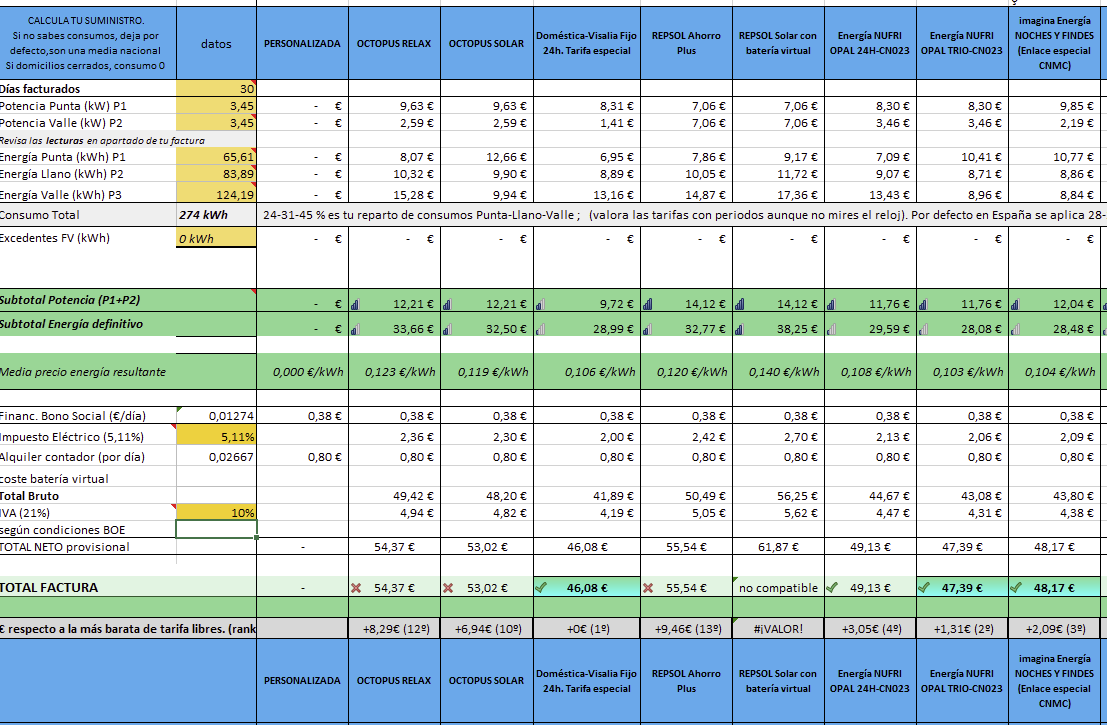The width and height of the screenshot is (1107, 725).
Task: Select the Energía Llano value 83,89
Action: coord(216,174)
